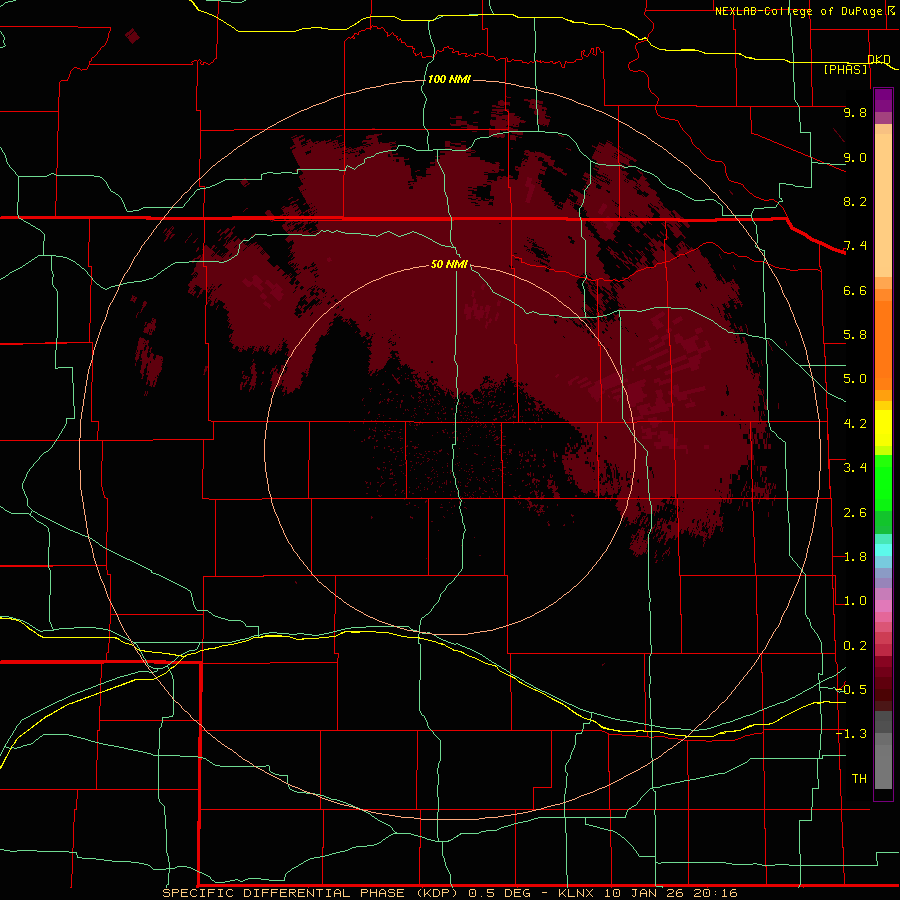Image resolution: width=900 pixels, height=900 pixels.
Task: Select the 7.4 value on color scale
Action: tap(855, 246)
